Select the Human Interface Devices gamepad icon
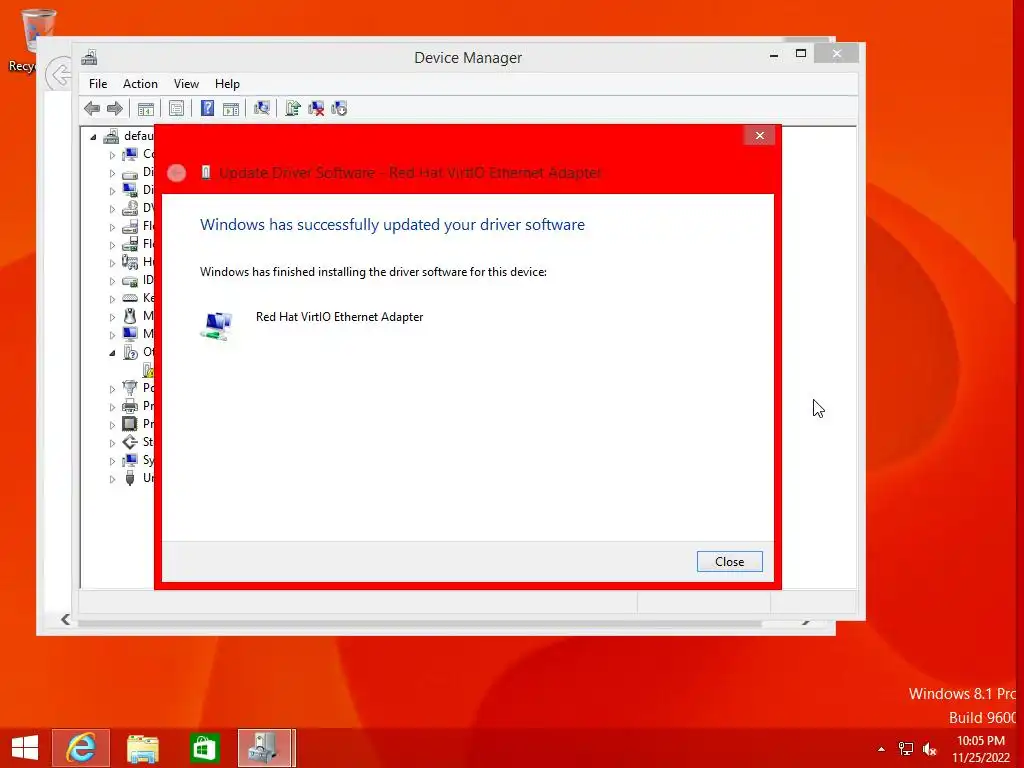Image resolution: width=1024 pixels, height=768 pixels. coord(130,262)
